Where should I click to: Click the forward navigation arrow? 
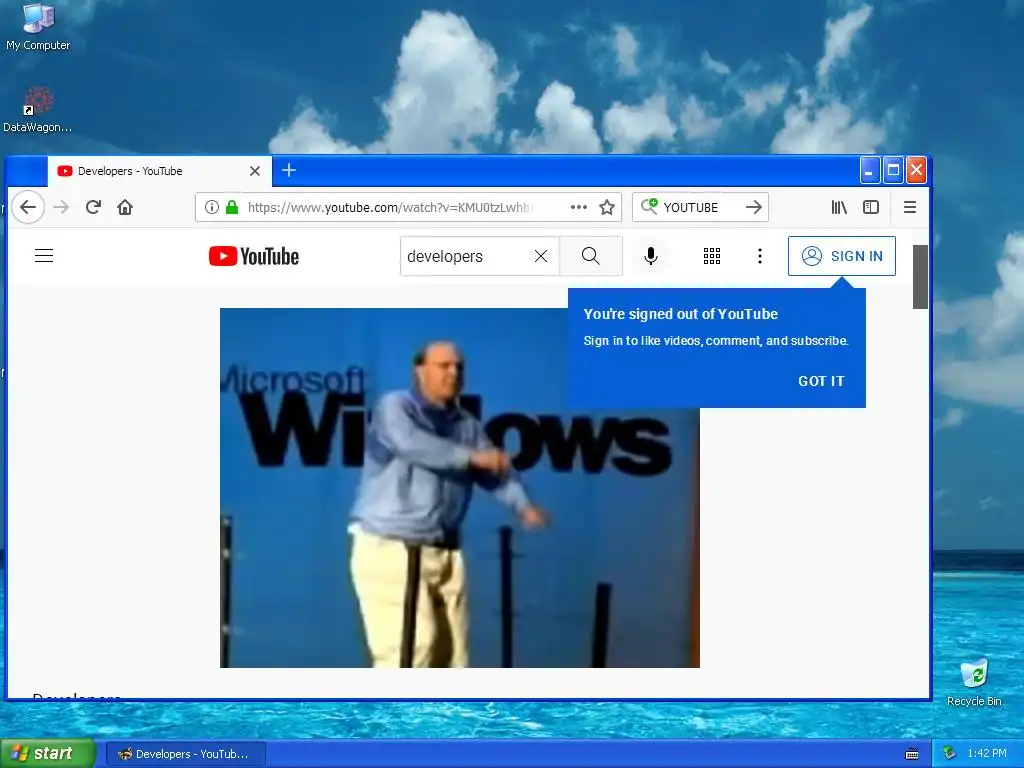61,207
